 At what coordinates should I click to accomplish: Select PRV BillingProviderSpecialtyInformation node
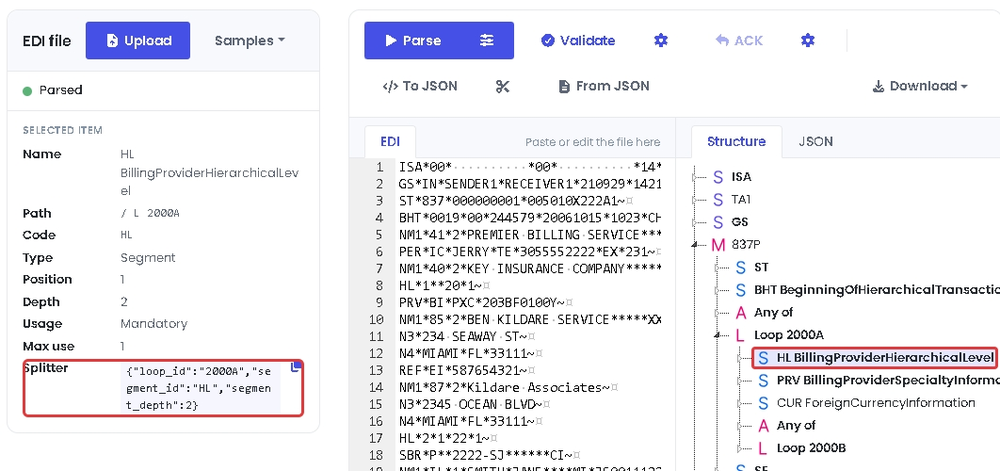tap(888, 380)
